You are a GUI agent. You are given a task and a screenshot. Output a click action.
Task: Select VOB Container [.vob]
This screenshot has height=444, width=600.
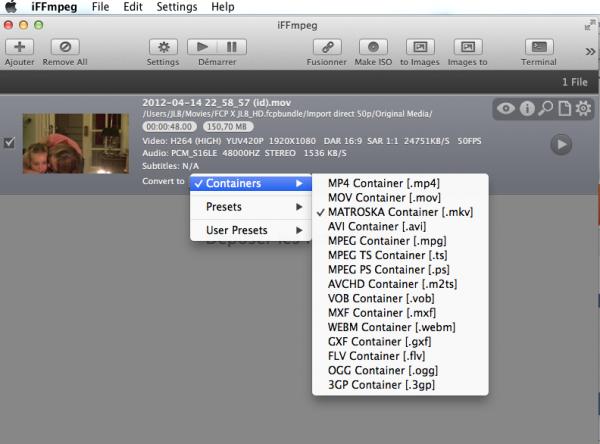point(400,299)
